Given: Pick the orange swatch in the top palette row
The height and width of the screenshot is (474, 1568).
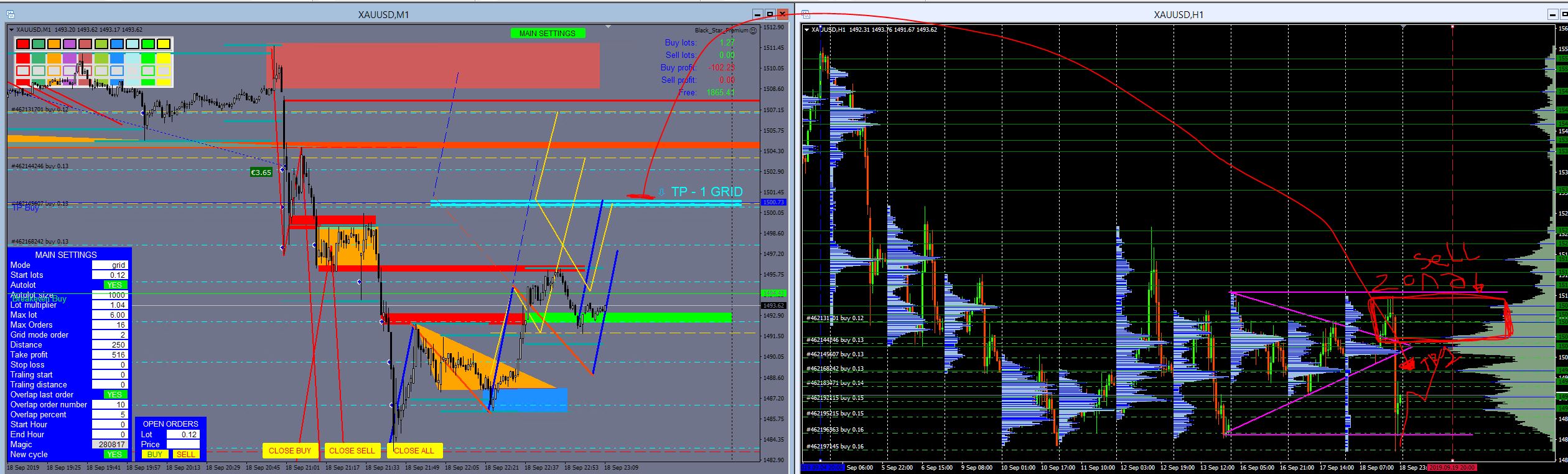Looking at the screenshot, I should [x=54, y=44].
